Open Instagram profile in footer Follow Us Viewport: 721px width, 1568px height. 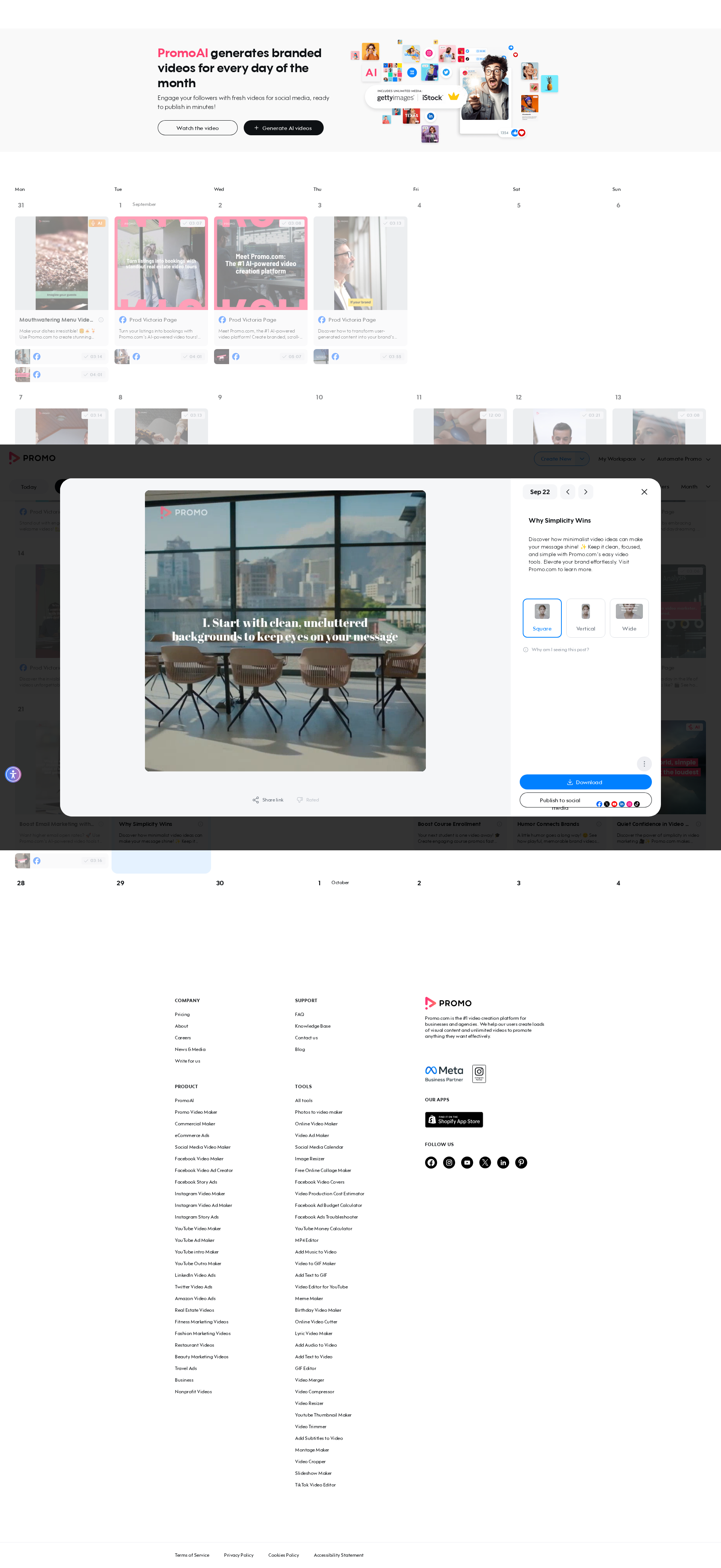click(449, 1163)
